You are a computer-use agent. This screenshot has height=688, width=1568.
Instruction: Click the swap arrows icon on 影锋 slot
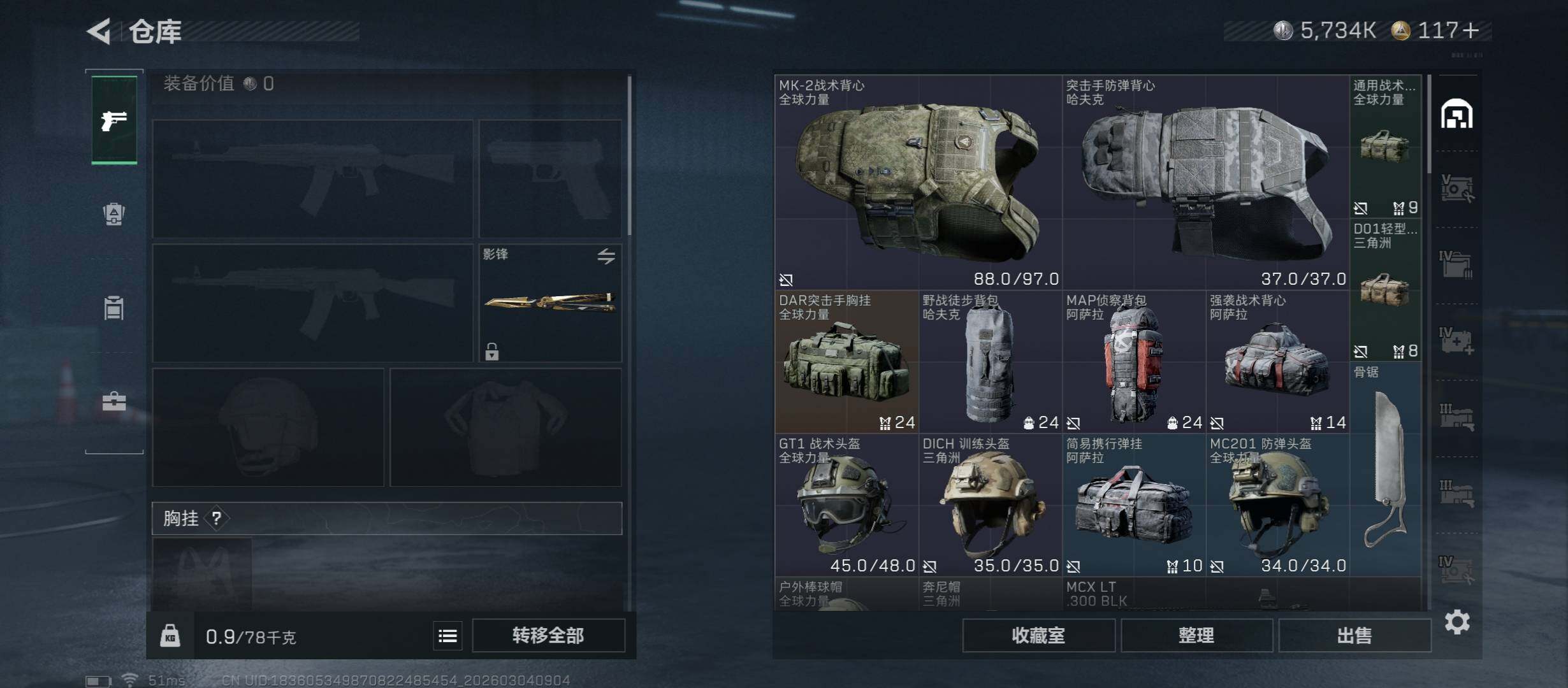(x=606, y=256)
